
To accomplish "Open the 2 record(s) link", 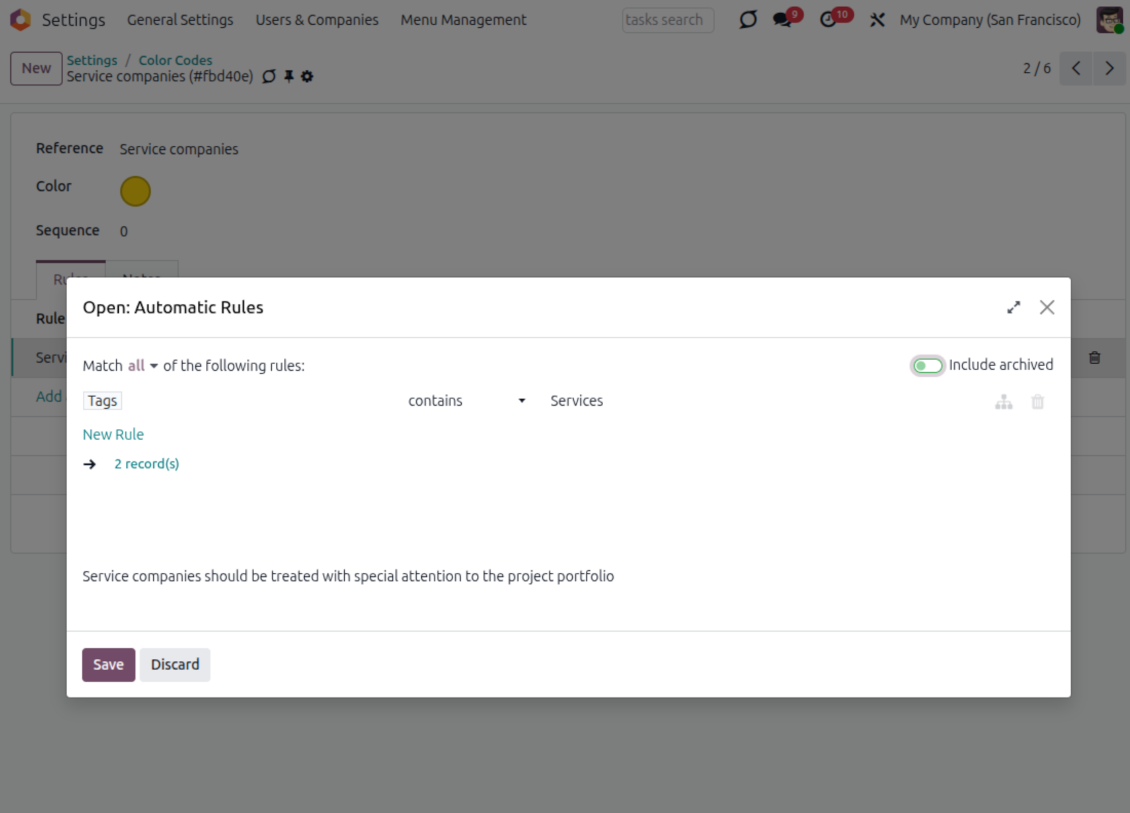I will pyautogui.click(x=146, y=464).
